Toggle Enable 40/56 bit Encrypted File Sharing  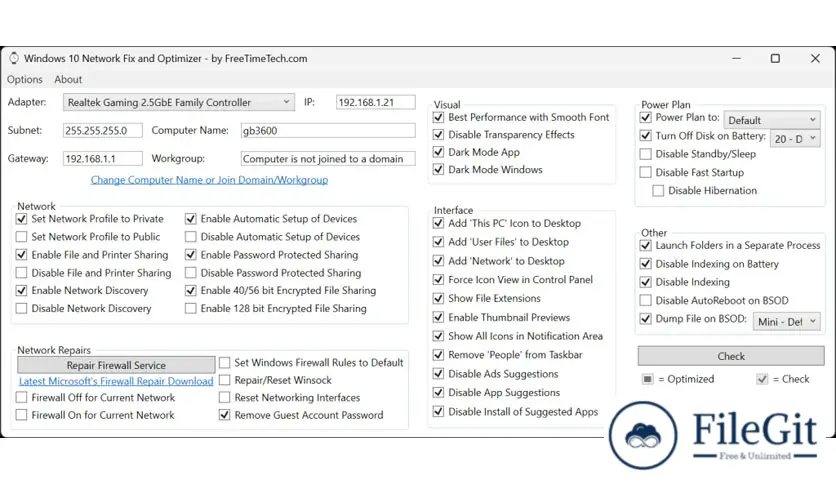[x=190, y=291]
